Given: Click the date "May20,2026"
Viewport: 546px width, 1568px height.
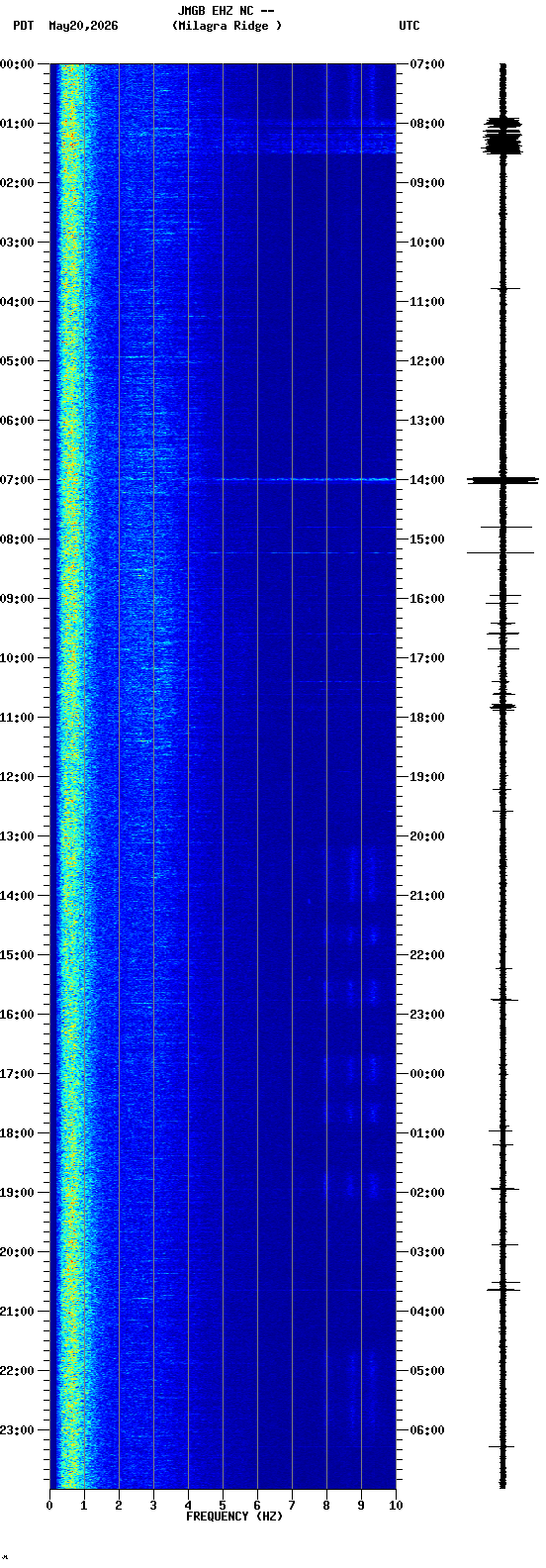Looking at the screenshot, I should 83,26.
